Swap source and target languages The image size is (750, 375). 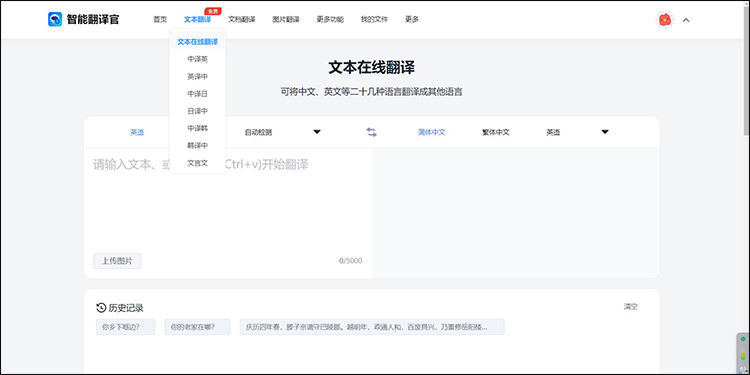(372, 132)
